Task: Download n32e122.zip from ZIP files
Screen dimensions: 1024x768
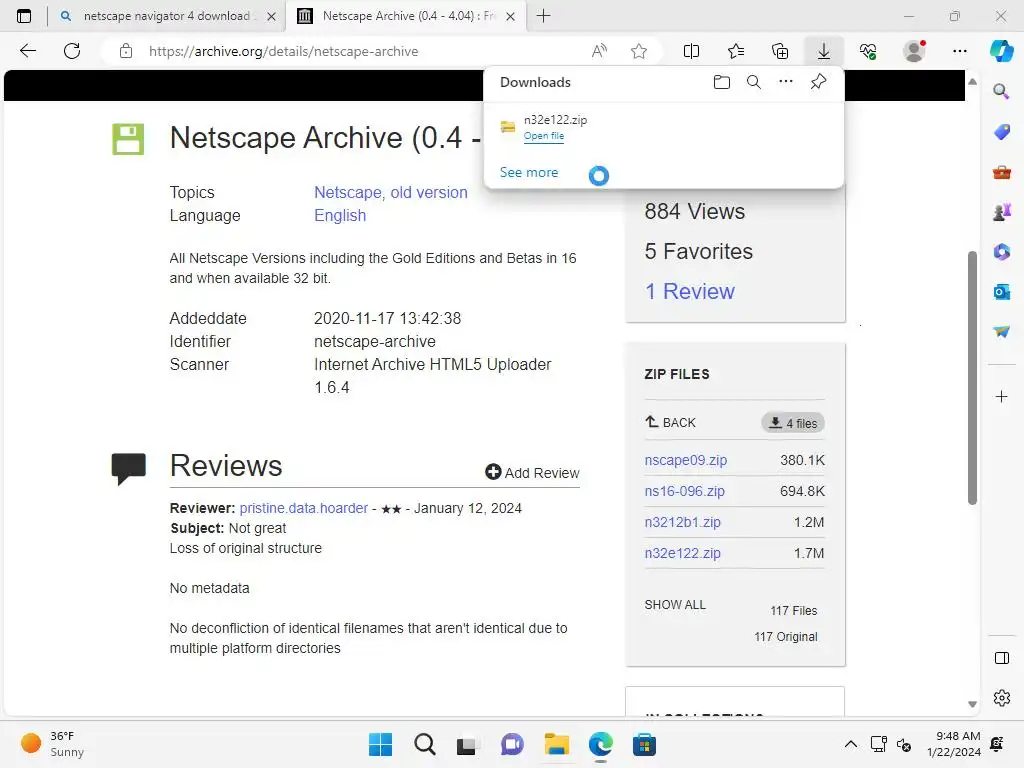Action: tap(682, 552)
